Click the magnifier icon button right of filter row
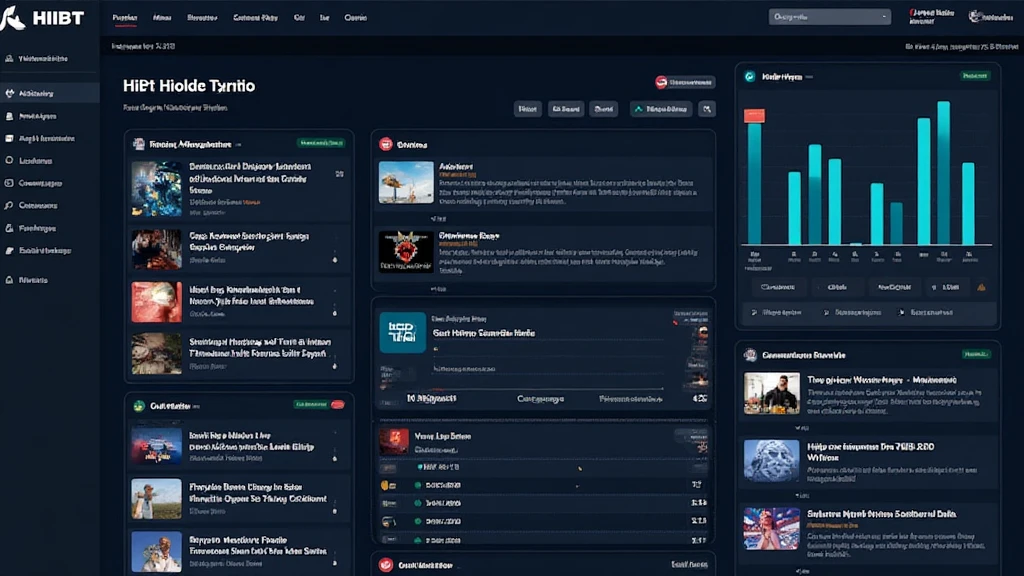 click(x=707, y=109)
